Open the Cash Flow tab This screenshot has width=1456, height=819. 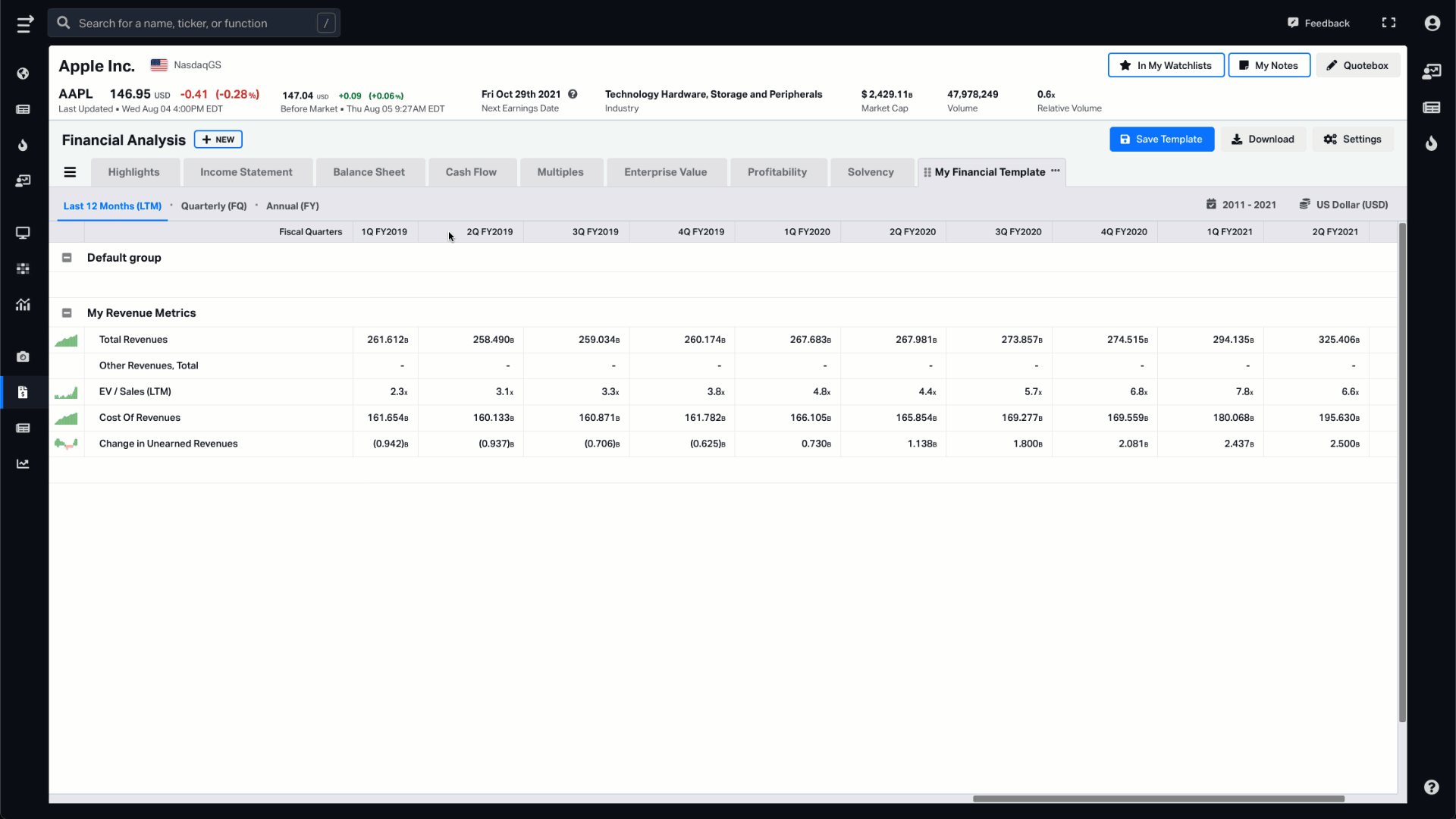(x=471, y=172)
